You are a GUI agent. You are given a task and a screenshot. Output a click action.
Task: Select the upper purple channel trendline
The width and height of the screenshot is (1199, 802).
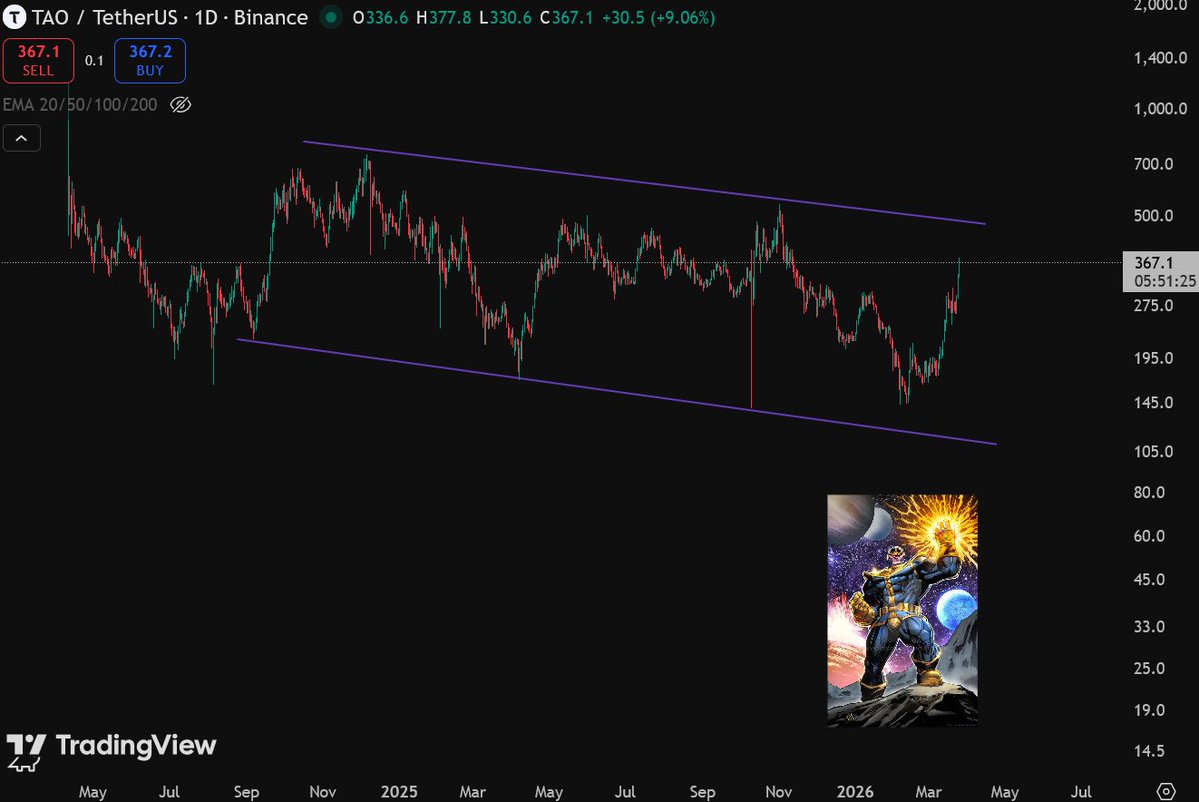click(x=644, y=183)
